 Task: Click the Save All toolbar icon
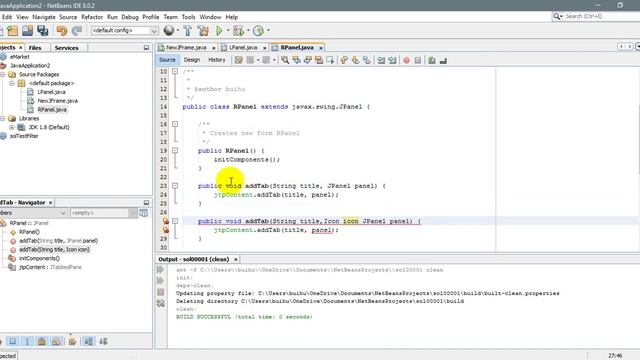[x=42, y=31]
